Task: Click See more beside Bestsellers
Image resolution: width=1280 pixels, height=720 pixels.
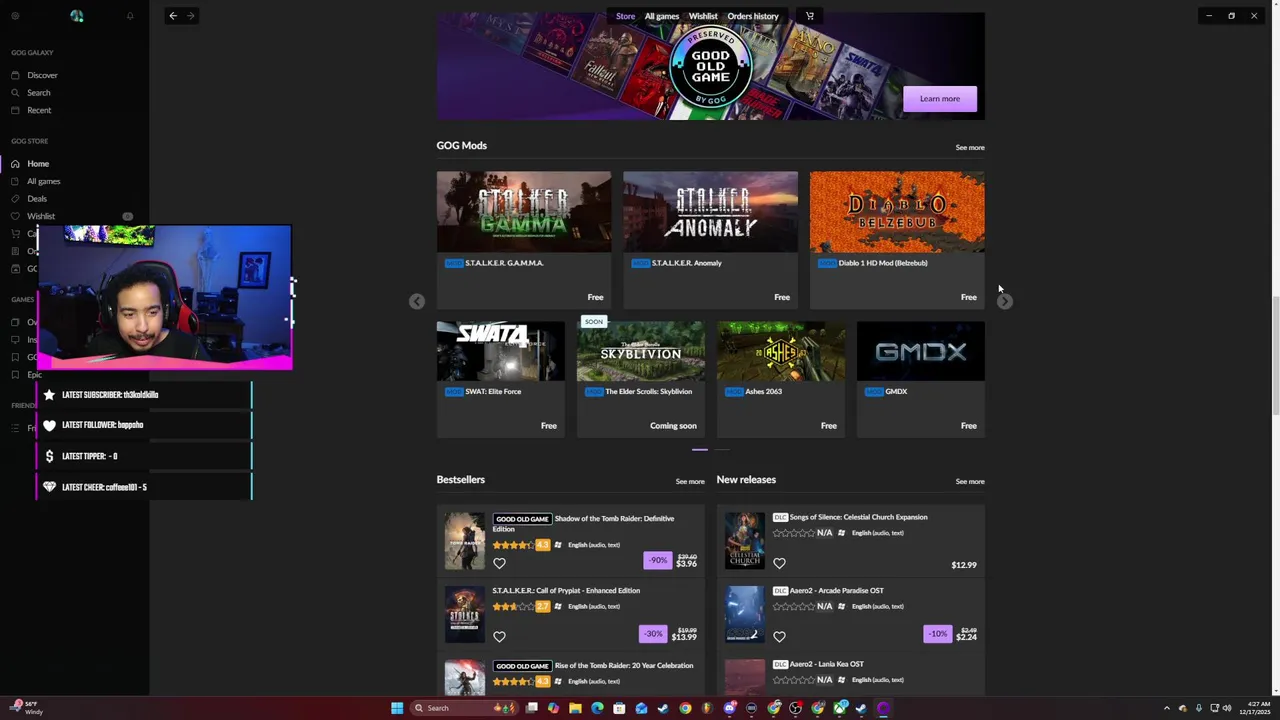Action: tap(690, 482)
